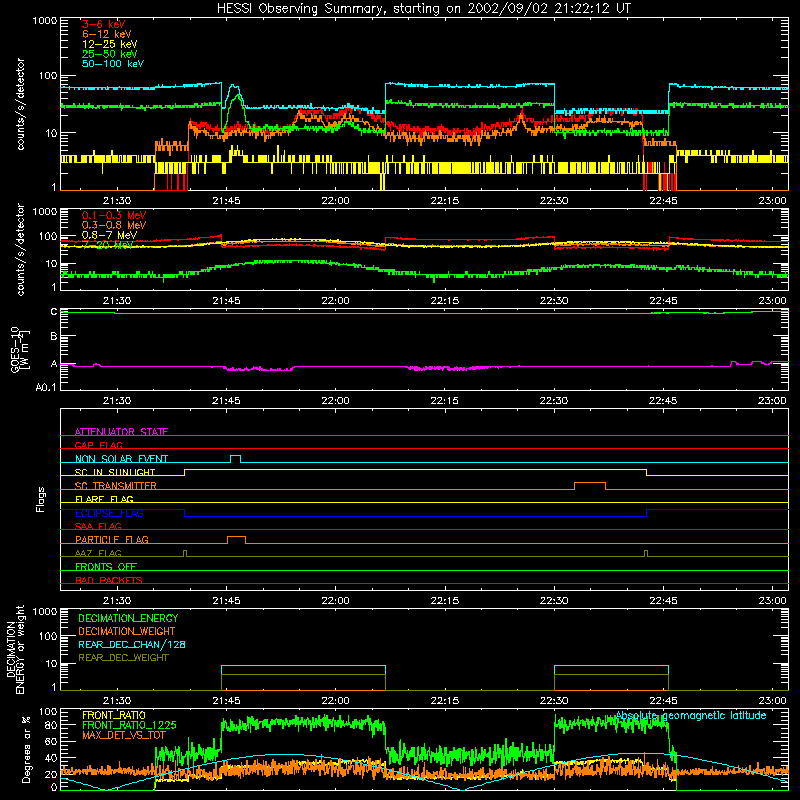Click the '21:45' tick label under GOES panel
This screenshot has height=800, width=800.
(x=226, y=401)
